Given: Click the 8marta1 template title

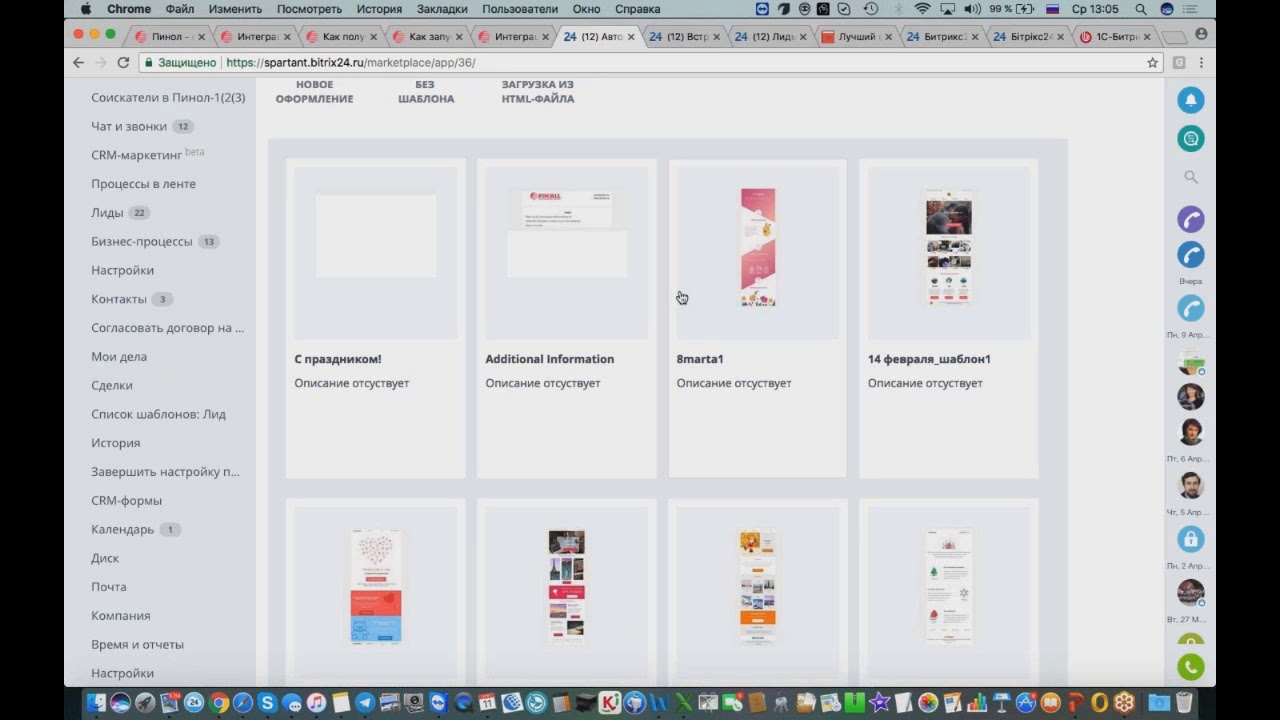Looking at the screenshot, I should coord(700,359).
